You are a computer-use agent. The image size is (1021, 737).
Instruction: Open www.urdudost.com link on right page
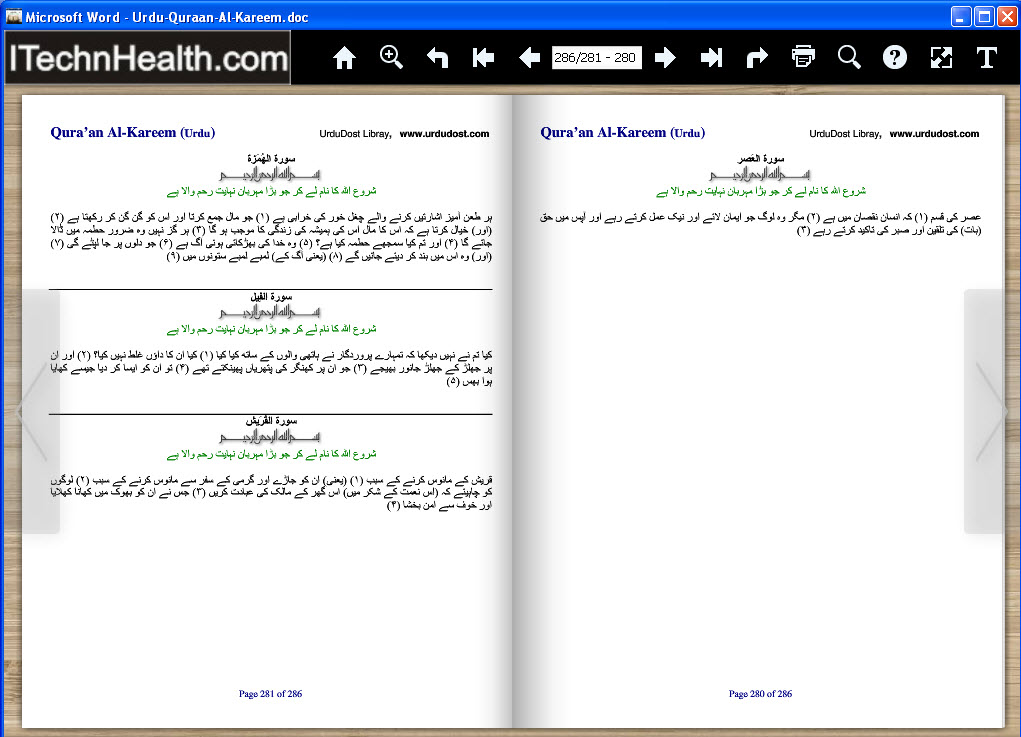pos(934,133)
